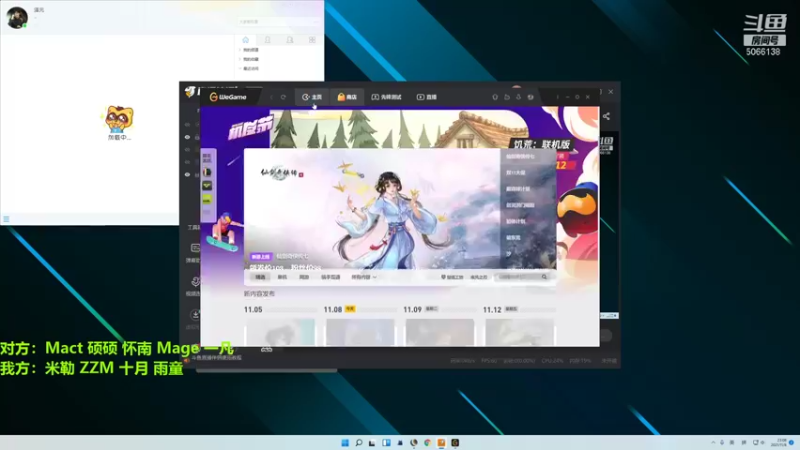
Task: Toggle the second eye visibility icon in the streaming app
Action: 187,137
